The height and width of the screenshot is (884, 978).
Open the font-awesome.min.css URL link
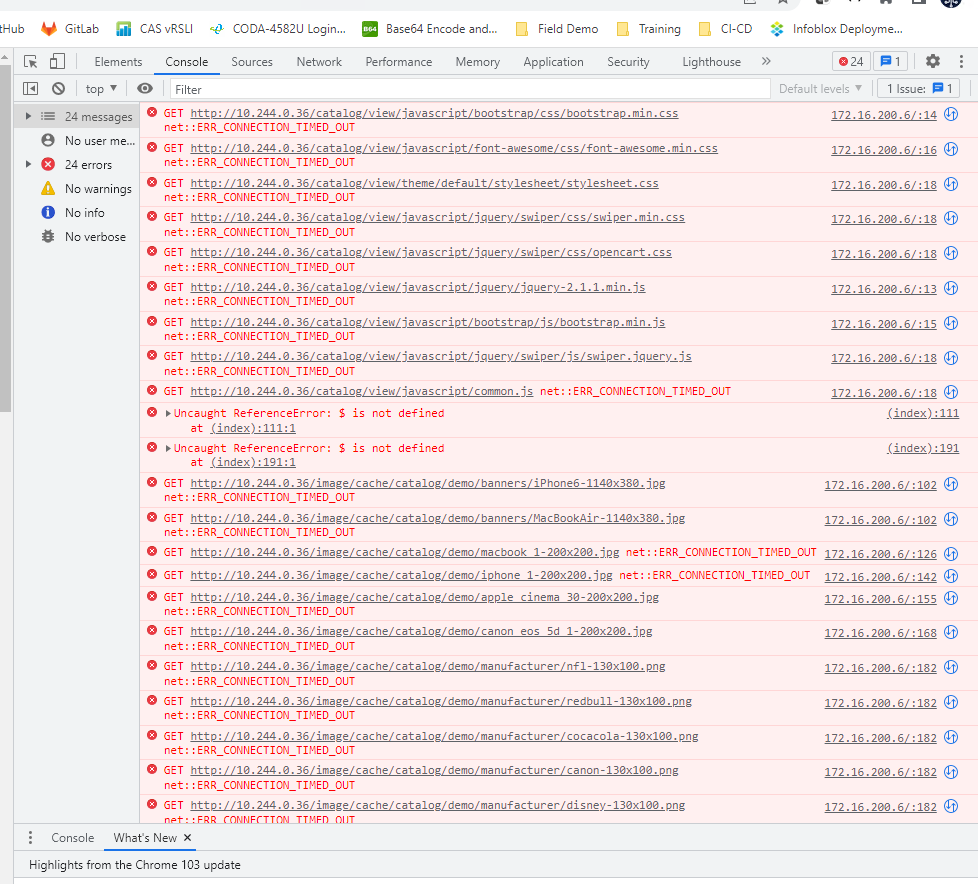454,148
